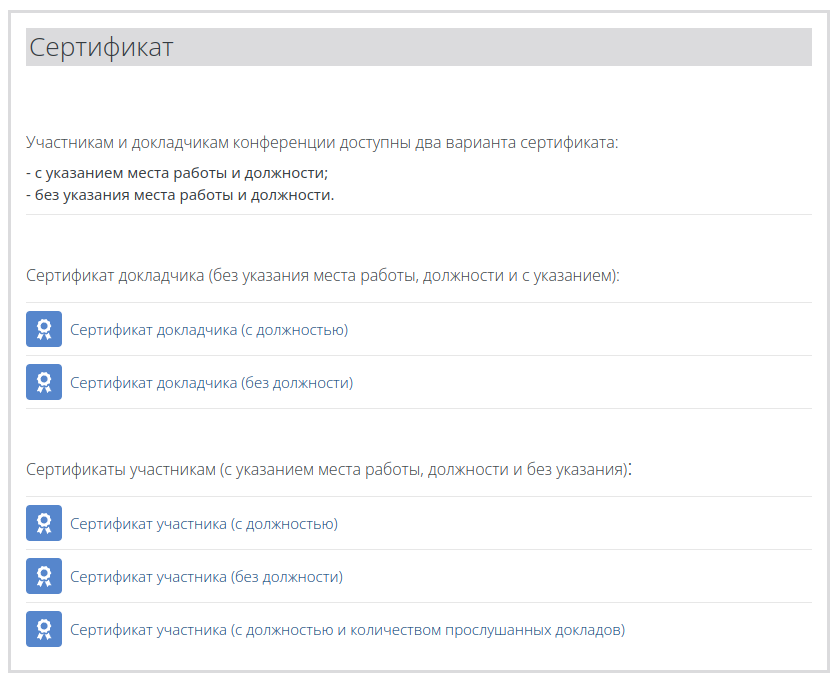840x682 pixels.
Task: Click the line - с указанием места работы и должности
Action: click(177, 173)
